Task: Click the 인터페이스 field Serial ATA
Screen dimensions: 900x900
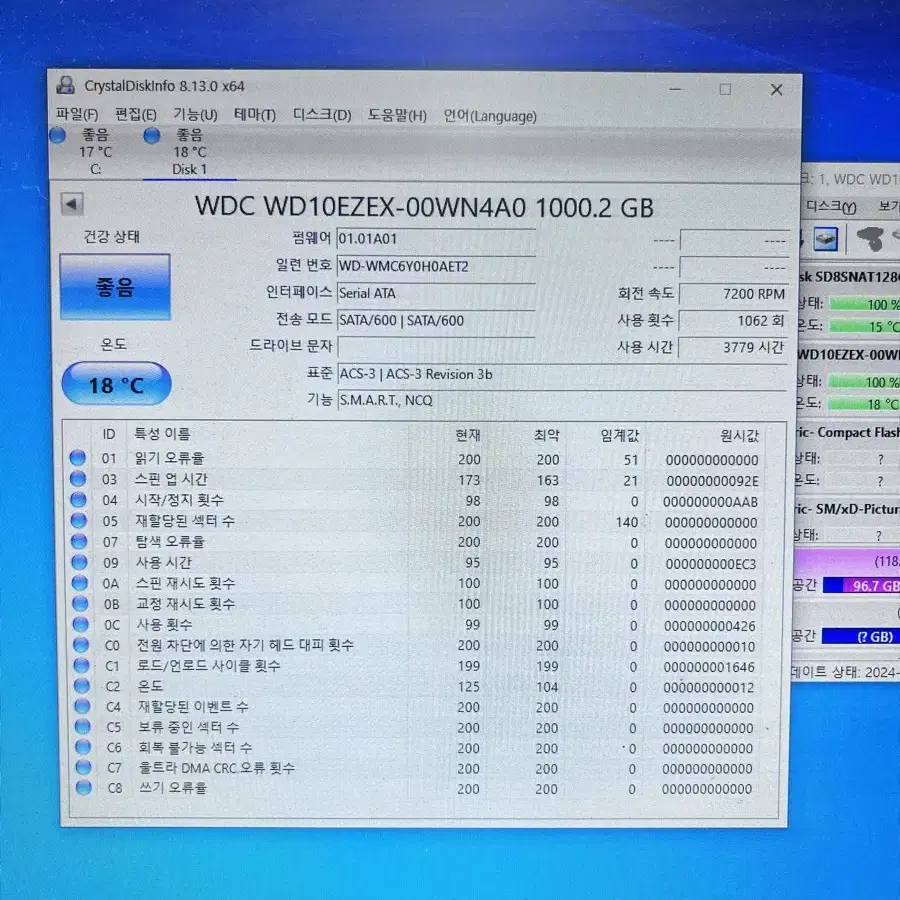Action: point(436,293)
